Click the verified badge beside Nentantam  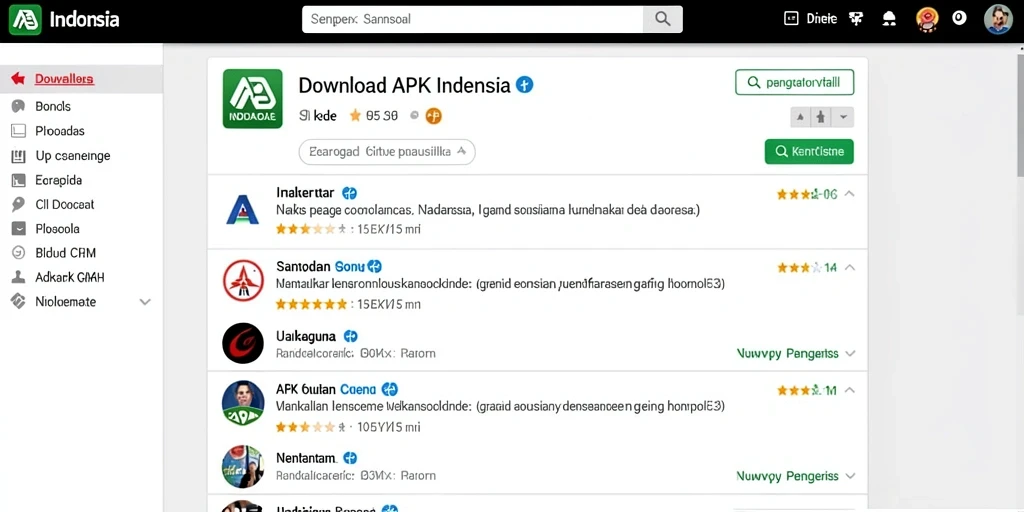tap(350, 458)
